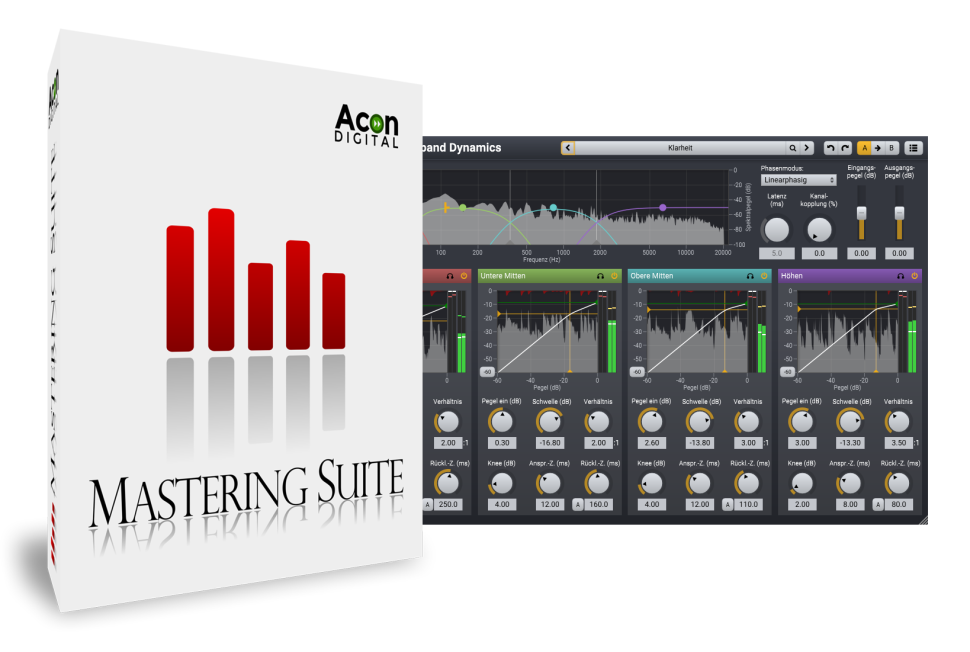Toggle the Untere Mitten band power button
The image size is (970, 652).
(x=614, y=276)
